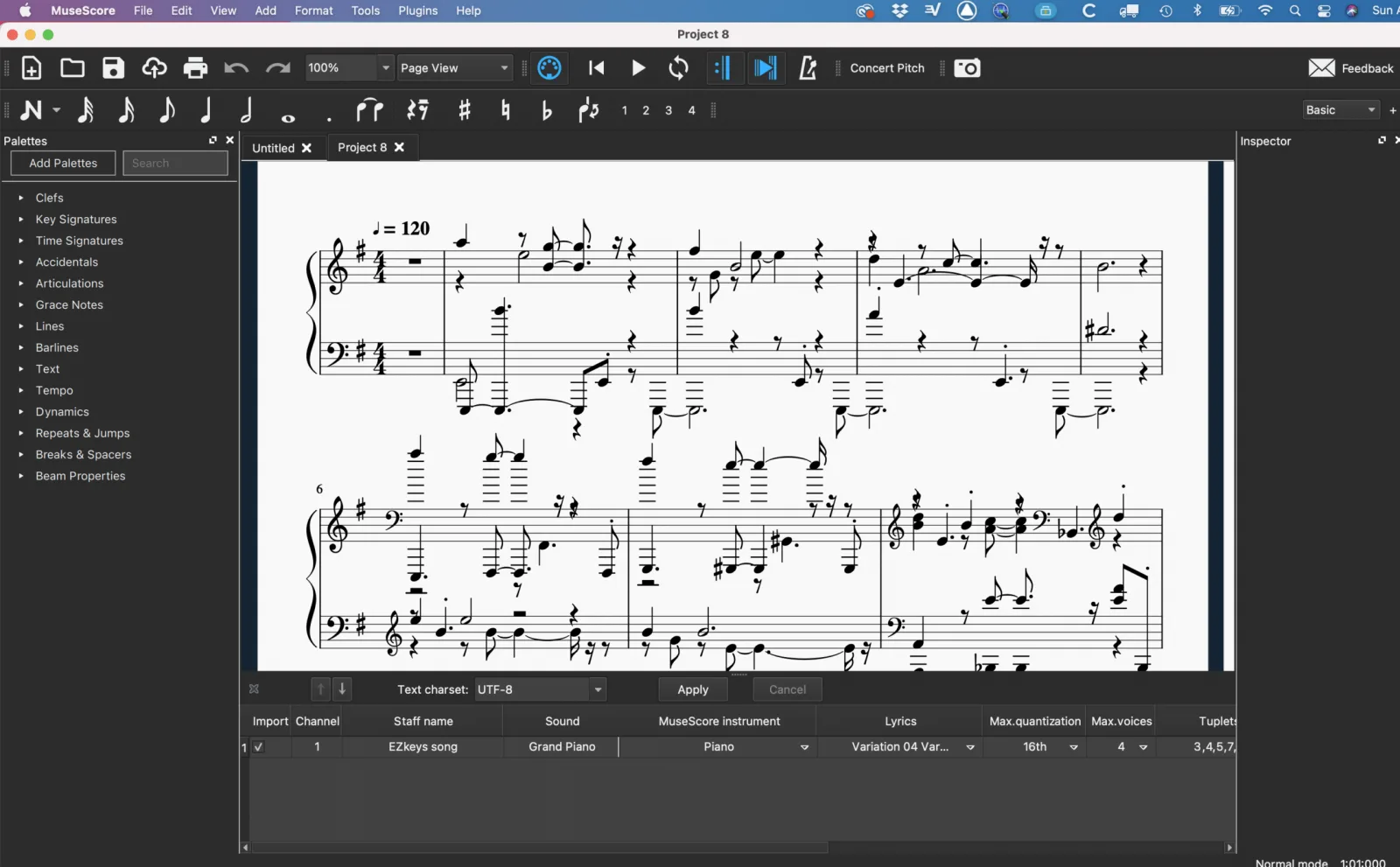
Task: Save the score with the floppy disk icon
Action: point(114,68)
